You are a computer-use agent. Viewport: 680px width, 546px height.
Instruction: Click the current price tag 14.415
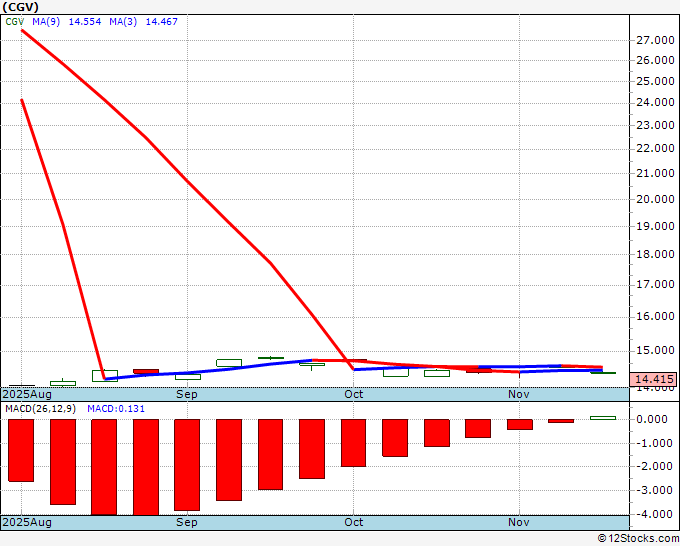(654, 379)
